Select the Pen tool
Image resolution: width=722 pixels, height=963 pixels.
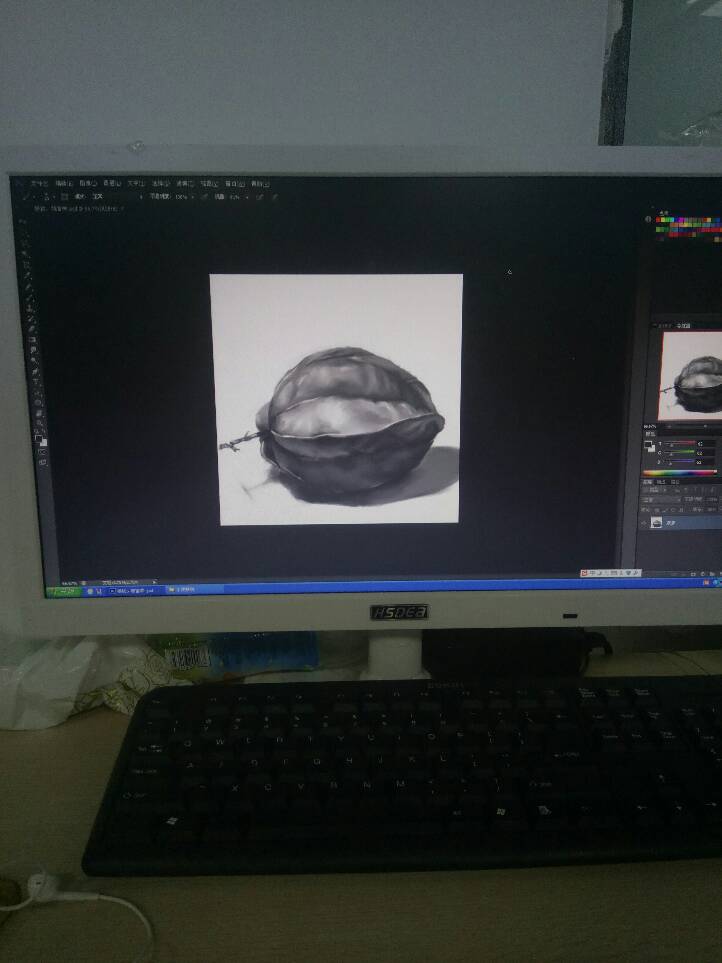coord(34,371)
